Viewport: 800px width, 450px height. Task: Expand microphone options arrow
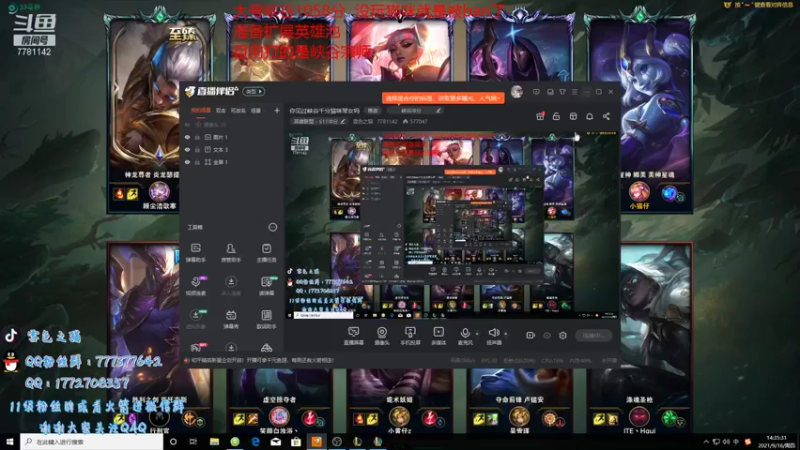pyautogui.click(x=477, y=334)
